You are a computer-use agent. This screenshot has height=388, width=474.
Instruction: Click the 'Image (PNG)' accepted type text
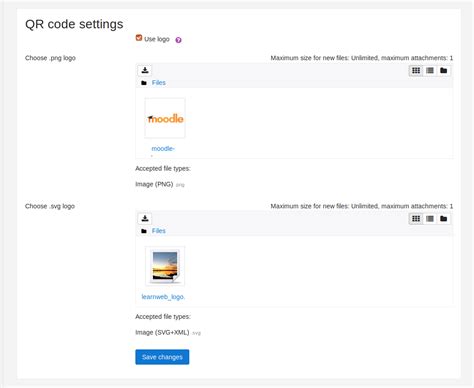[154, 184]
